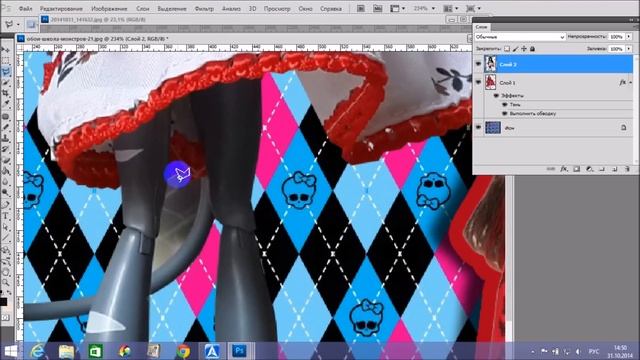Toggle visibility of Эффекты effects group

pyautogui.click(x=496, y=96)
